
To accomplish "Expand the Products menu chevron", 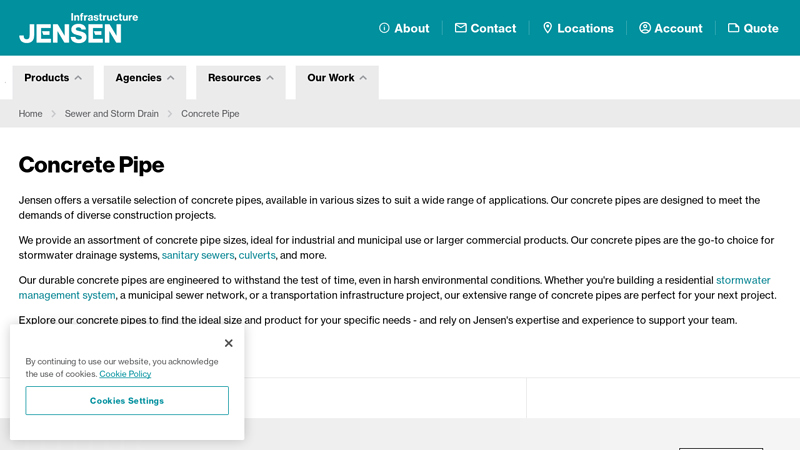I will [78, 78].
